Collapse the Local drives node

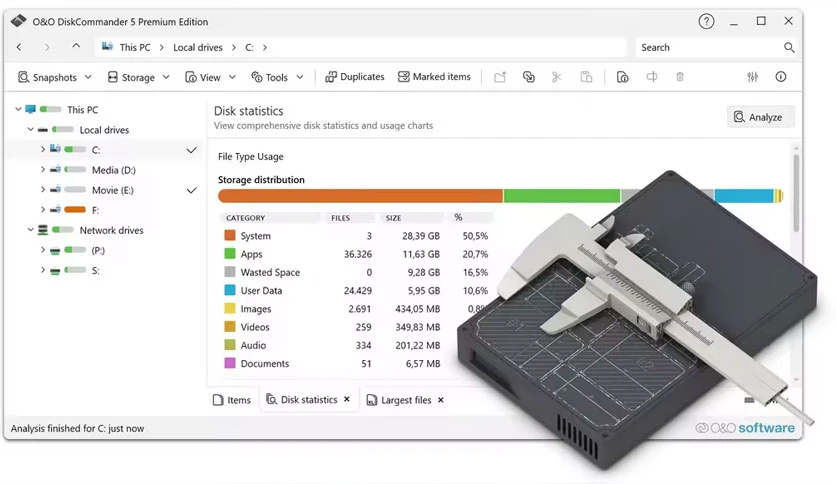click(30, 130)
